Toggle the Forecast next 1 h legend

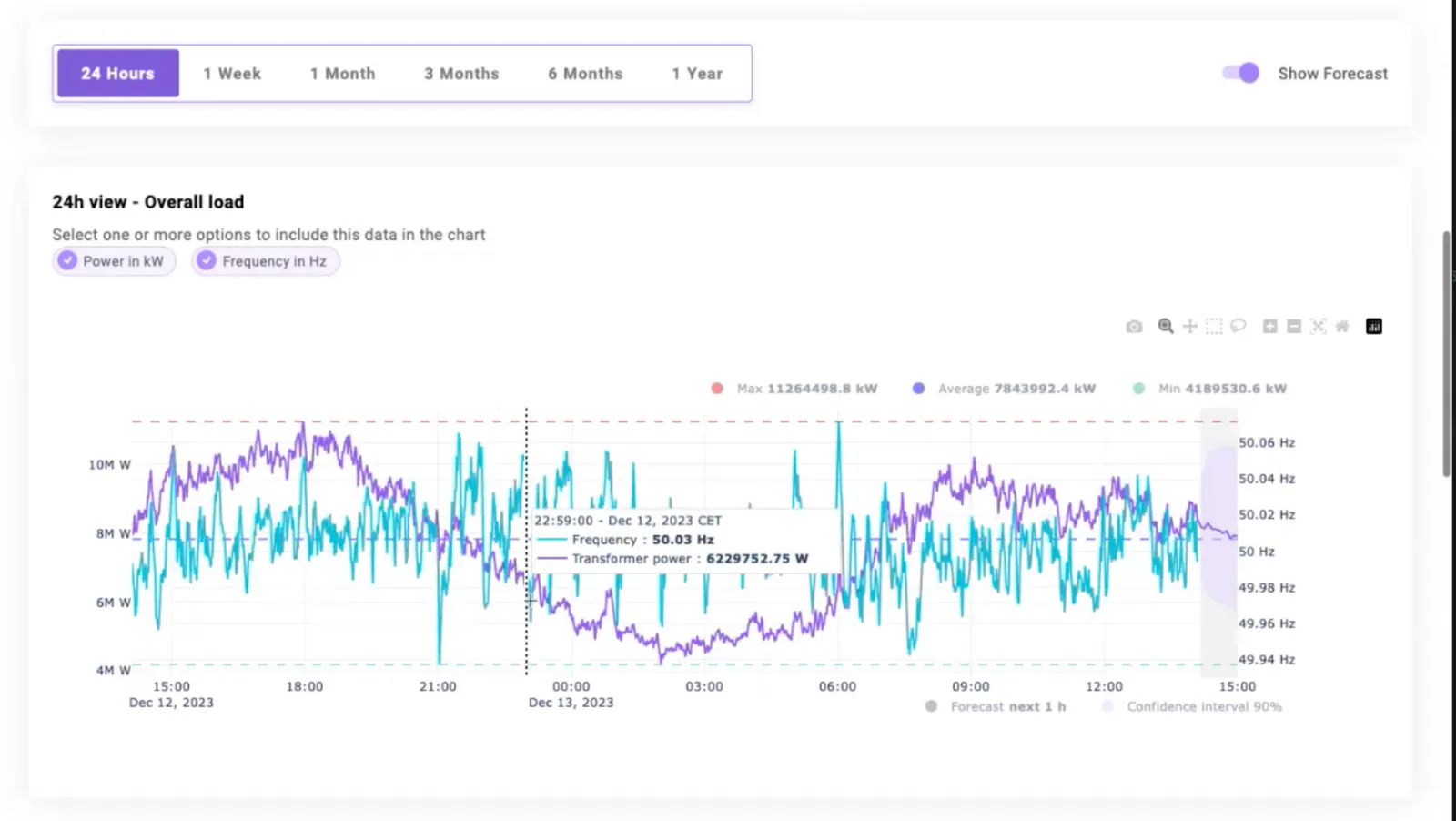coord(996,706)
